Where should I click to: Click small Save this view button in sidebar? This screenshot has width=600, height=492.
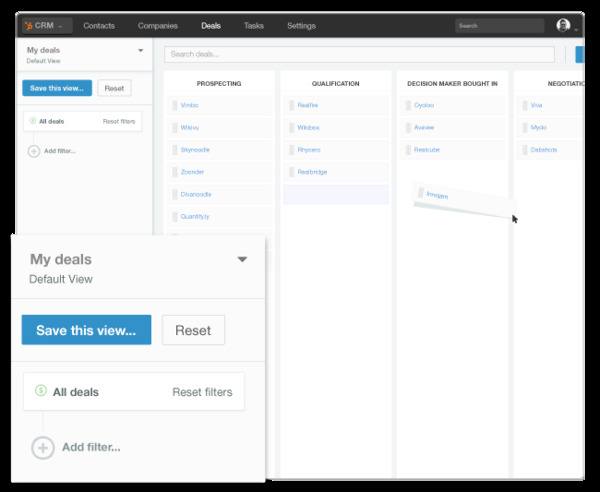(x=57, y=88)
